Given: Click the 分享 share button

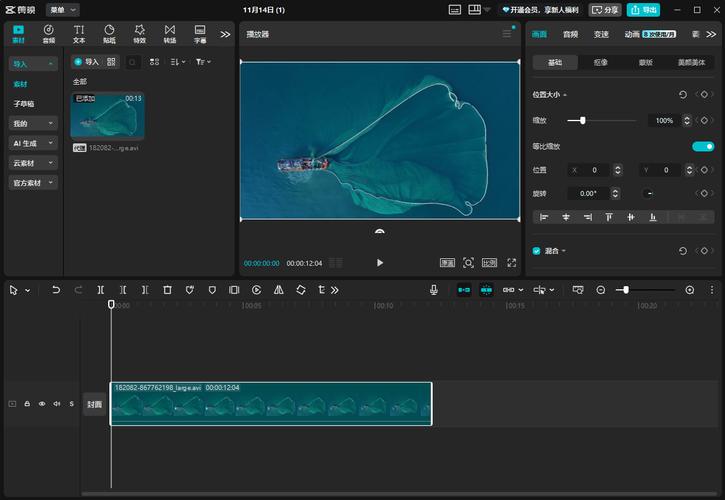Looking at the screenshot, I should click(604, 9).
